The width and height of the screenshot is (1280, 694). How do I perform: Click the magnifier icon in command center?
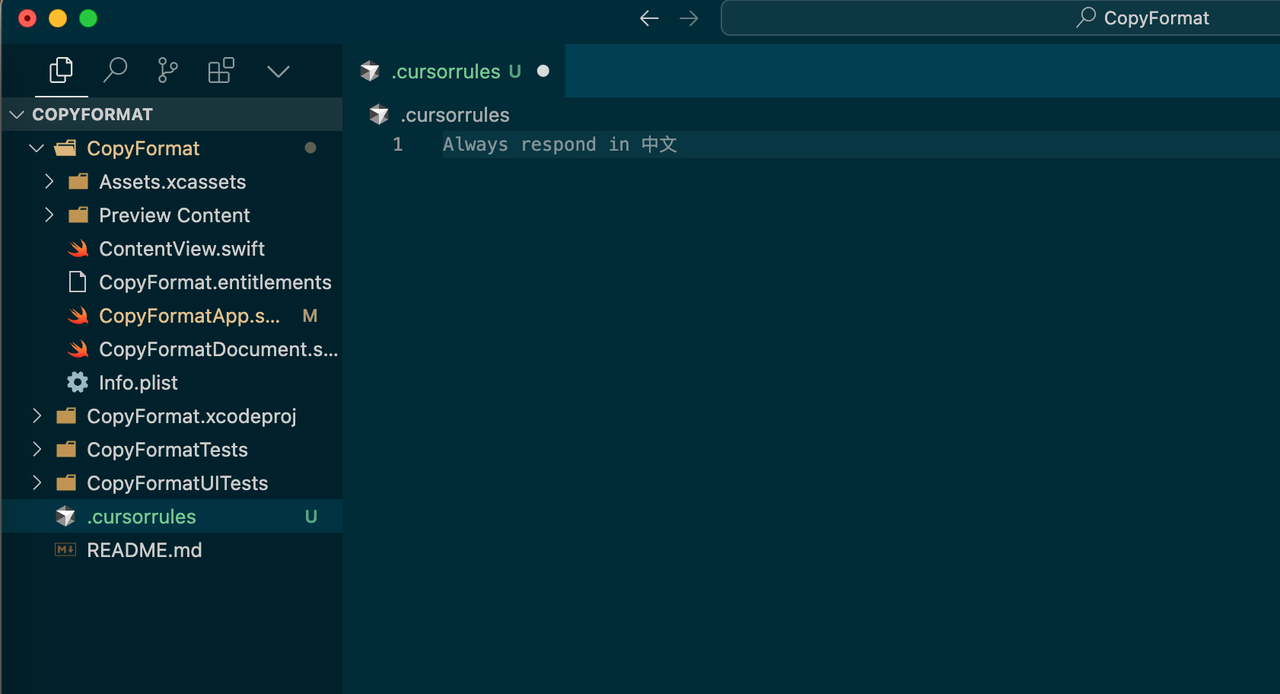[1085, 18]
